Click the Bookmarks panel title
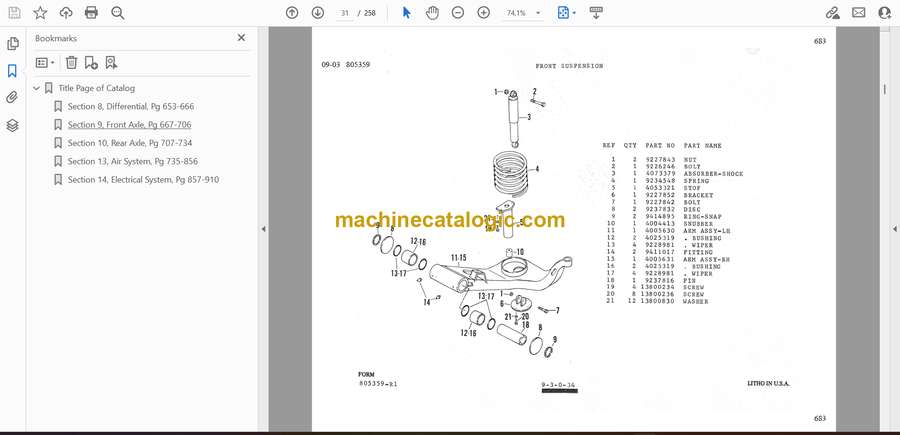900x435 pixels. tap(56, 38)
